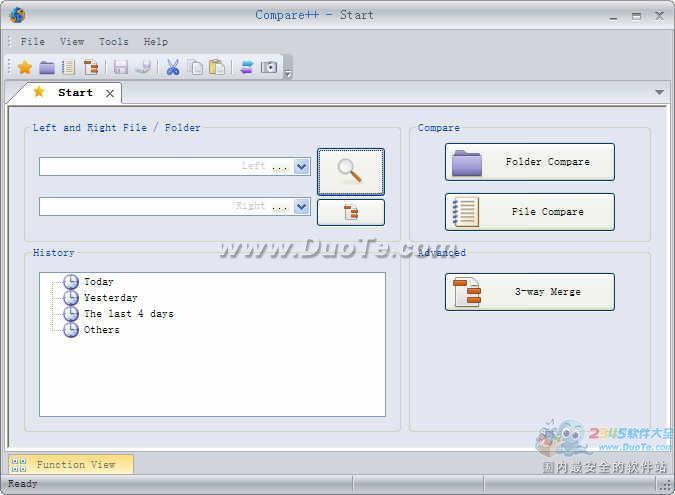Click the 3-way Merge button
The height and width of the screenshot is (495, 675).
point(530,292)
